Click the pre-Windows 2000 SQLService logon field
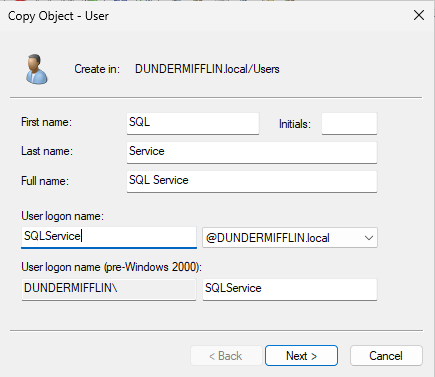Image resolution: width=435 pixels, height=377 pixels. [x=290, y=289]
